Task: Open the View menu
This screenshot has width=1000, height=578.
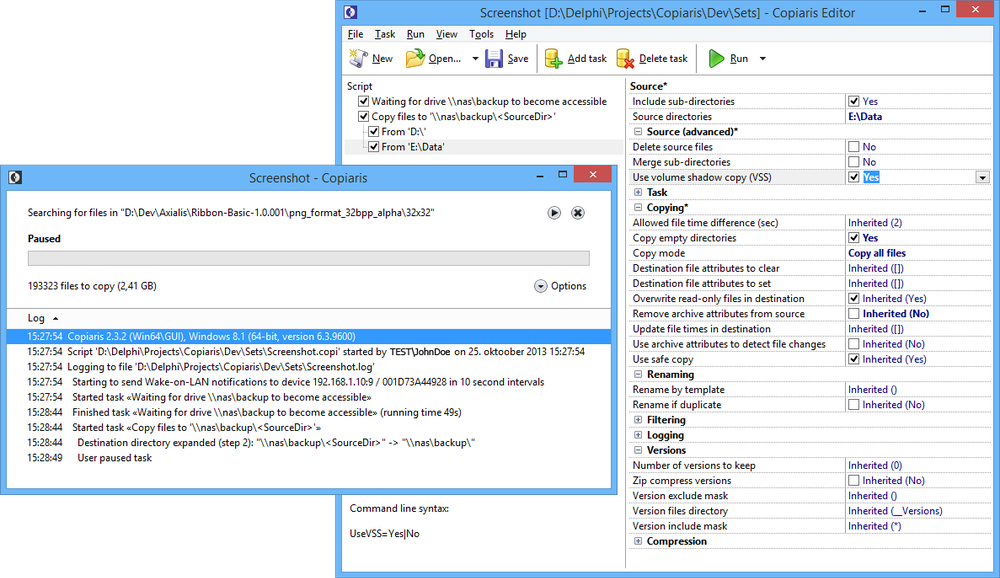Action: [446, 34]
